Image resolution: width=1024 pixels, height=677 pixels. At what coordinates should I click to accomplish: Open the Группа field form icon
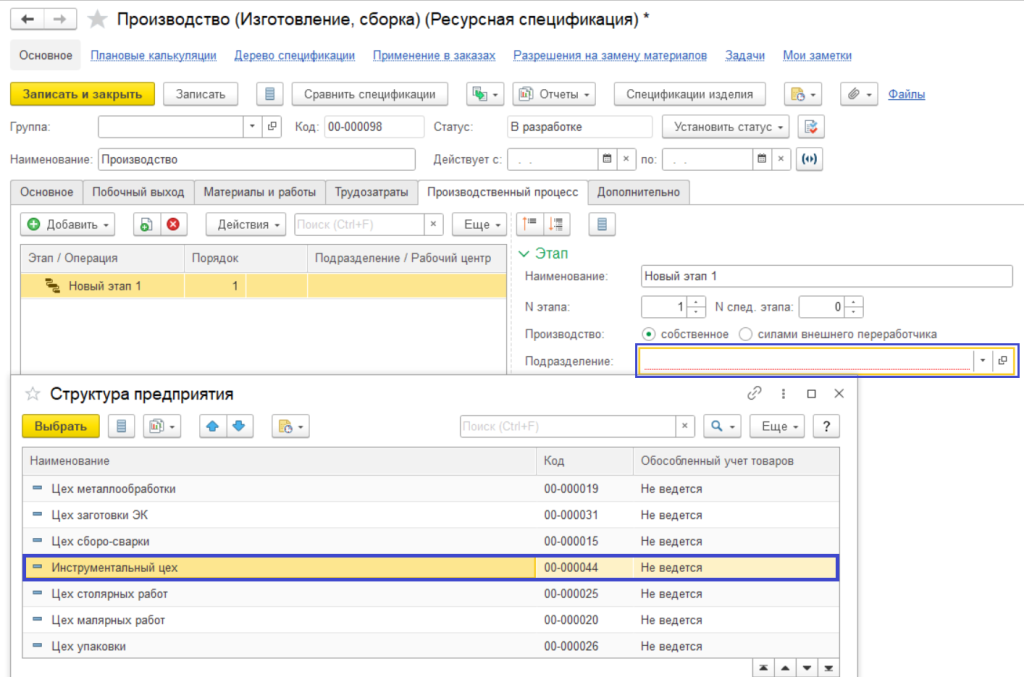[x=272, y=126]
